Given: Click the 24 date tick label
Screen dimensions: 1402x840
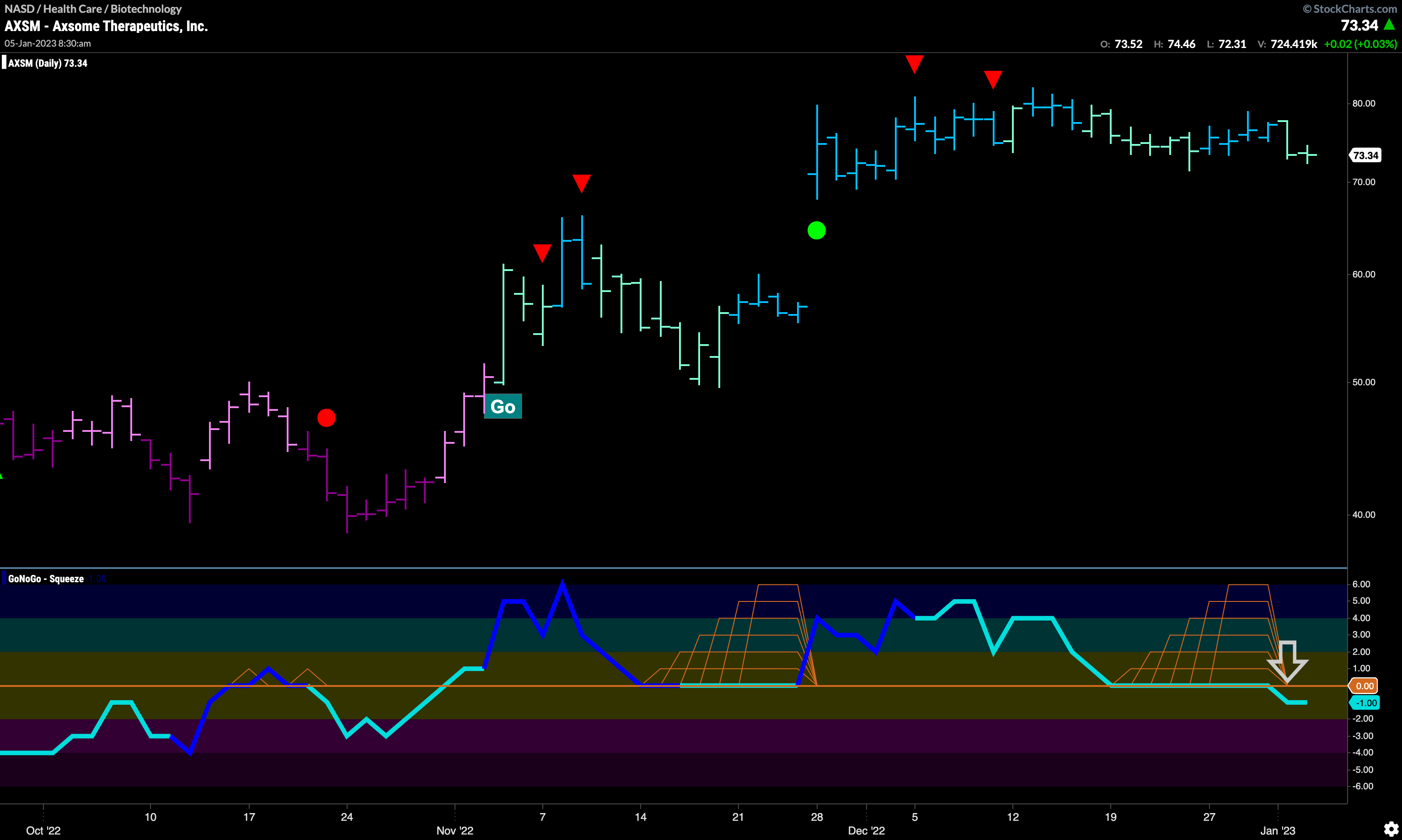Looking at the screenshot, I should [347, 817].
